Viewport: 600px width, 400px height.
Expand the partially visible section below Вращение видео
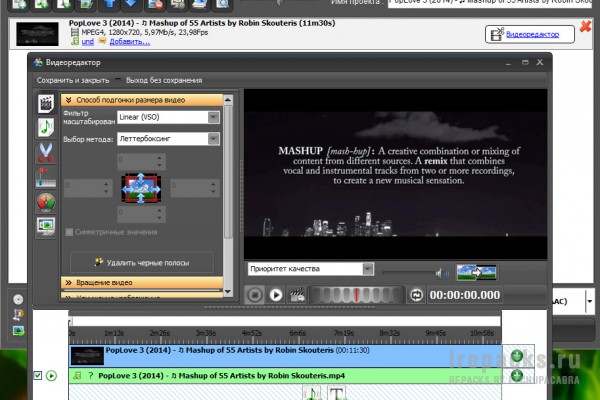(x=142, y=296)
